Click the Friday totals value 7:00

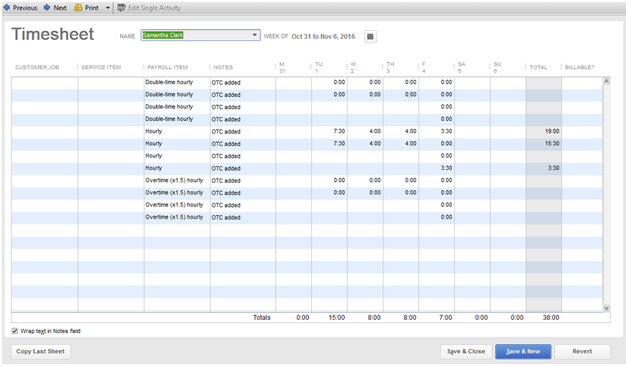(x=445, y=318)
